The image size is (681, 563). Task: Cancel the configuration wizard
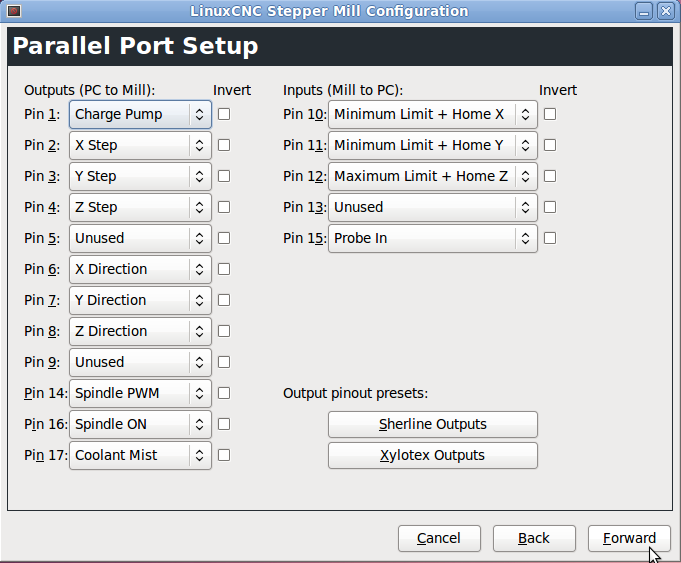pos(439,538)
